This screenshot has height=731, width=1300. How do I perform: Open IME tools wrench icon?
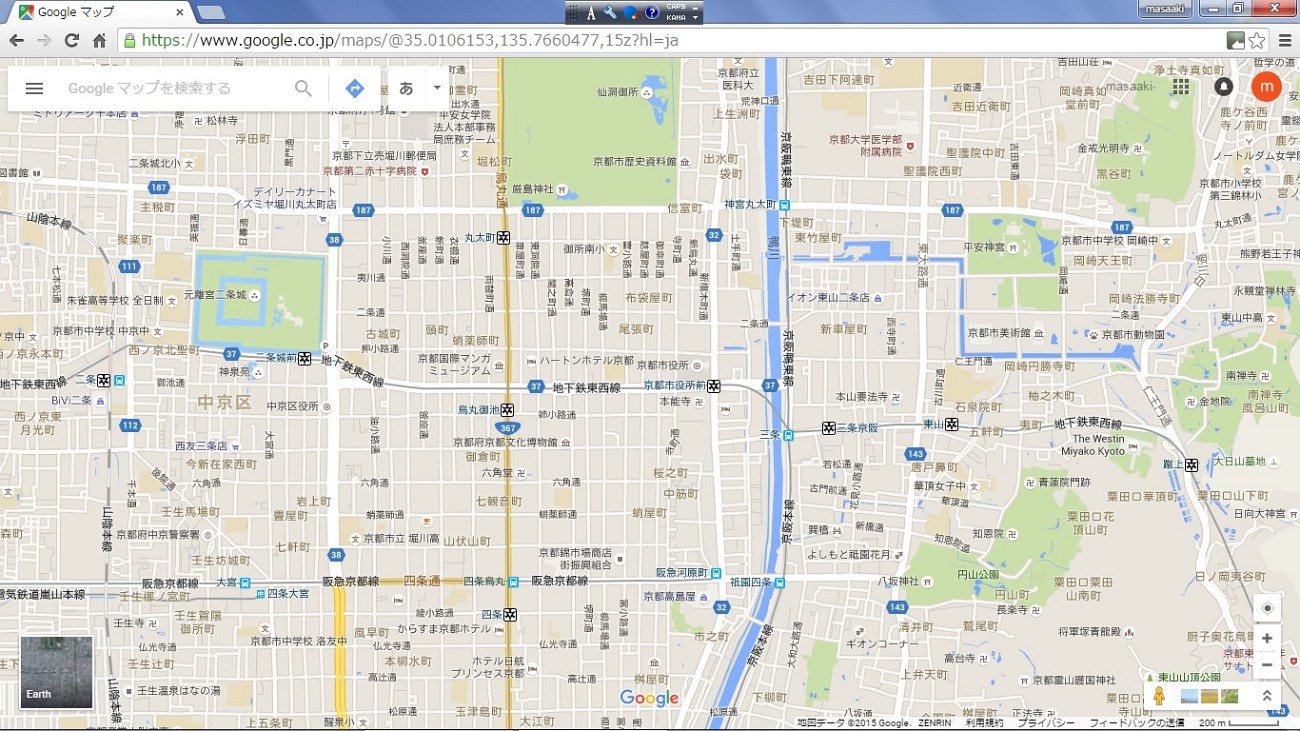610,12
